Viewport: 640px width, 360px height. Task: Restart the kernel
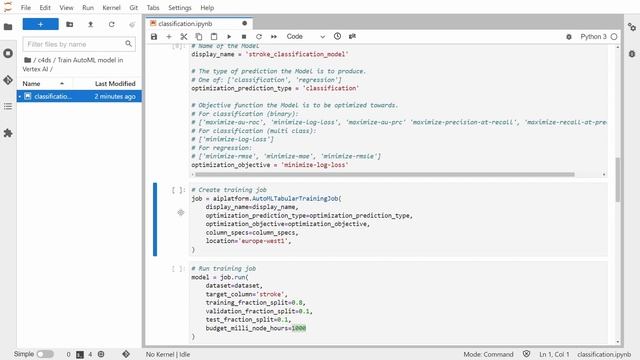pos(259,37)
